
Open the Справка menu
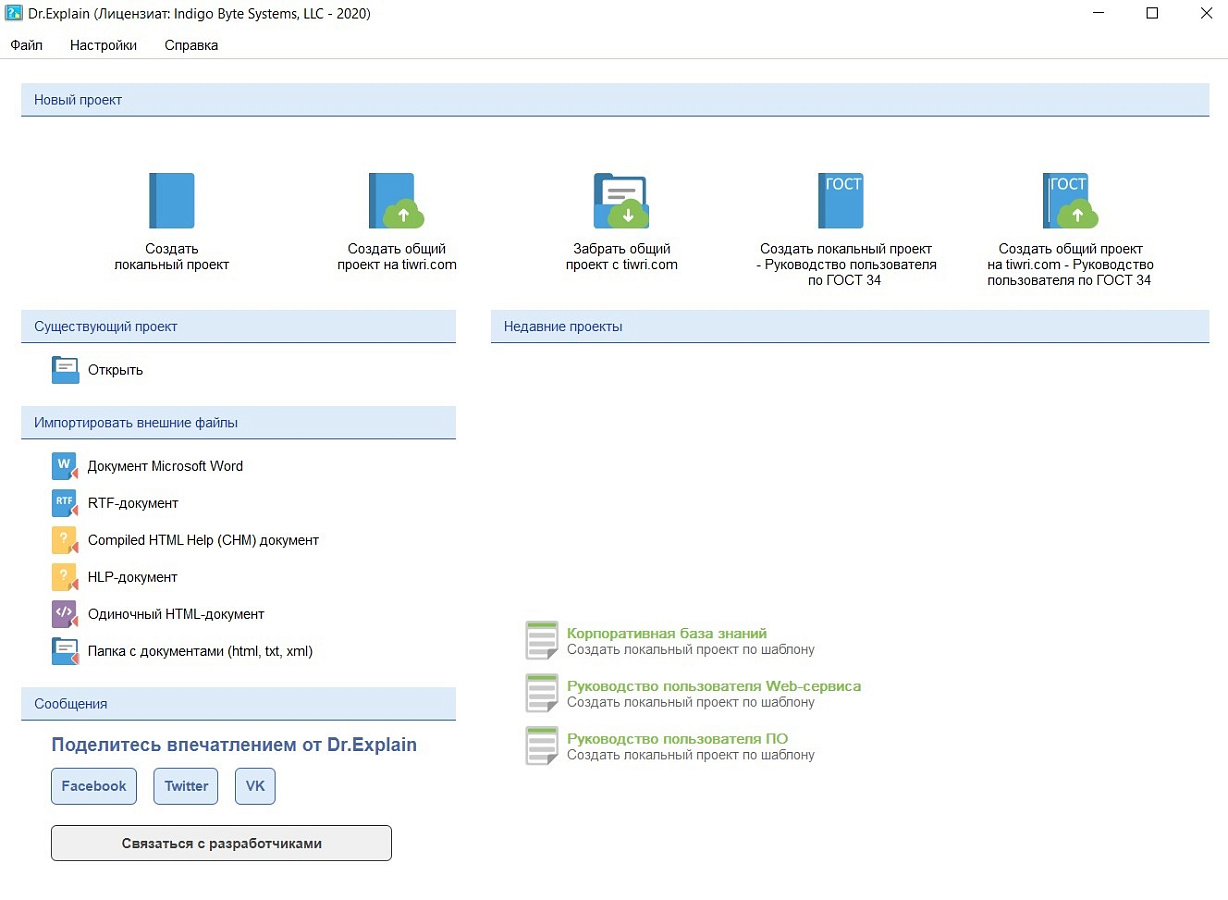tap(191, 45)
